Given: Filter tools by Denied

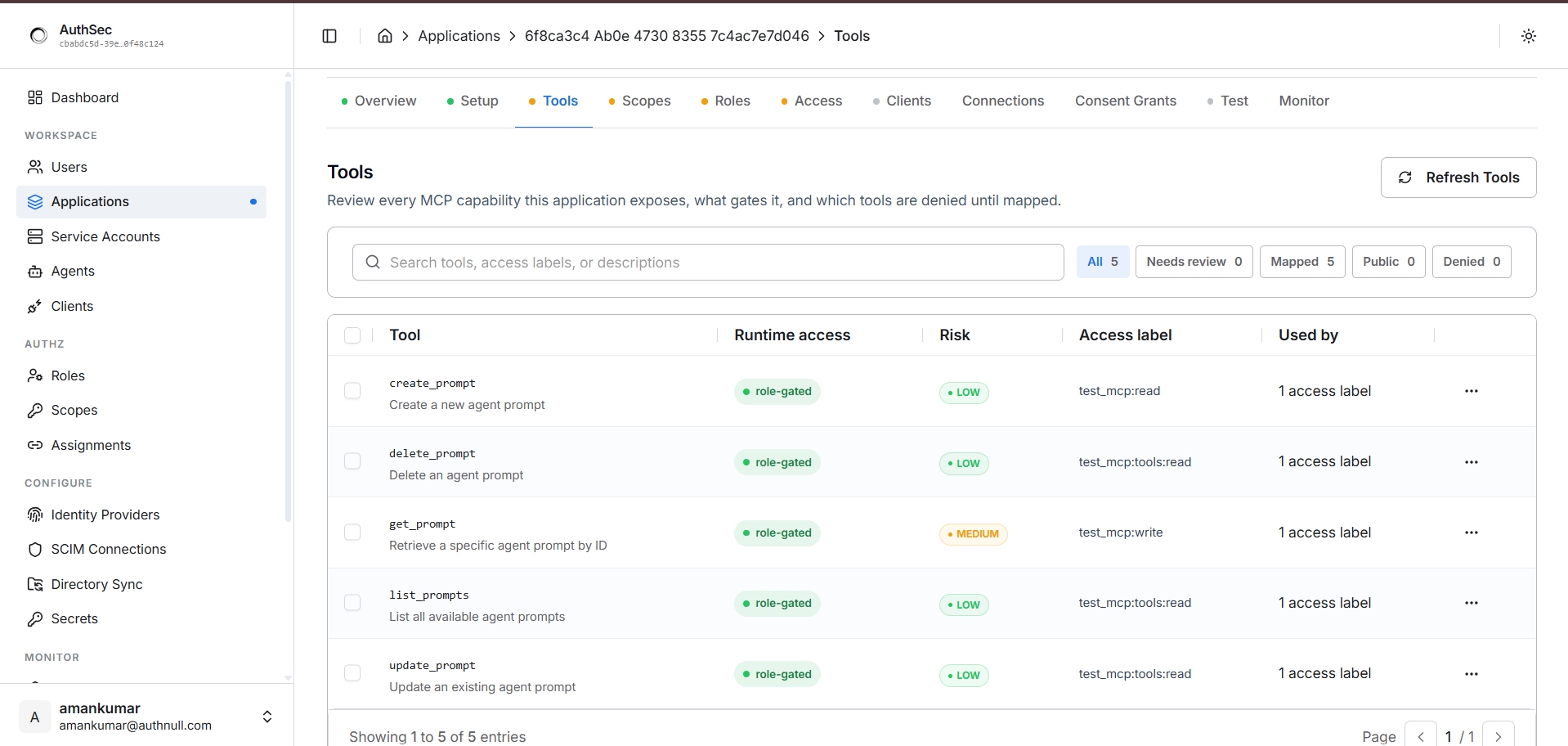Looking at the screenshot, I should pyautogui.click(x=1472, y=262).
